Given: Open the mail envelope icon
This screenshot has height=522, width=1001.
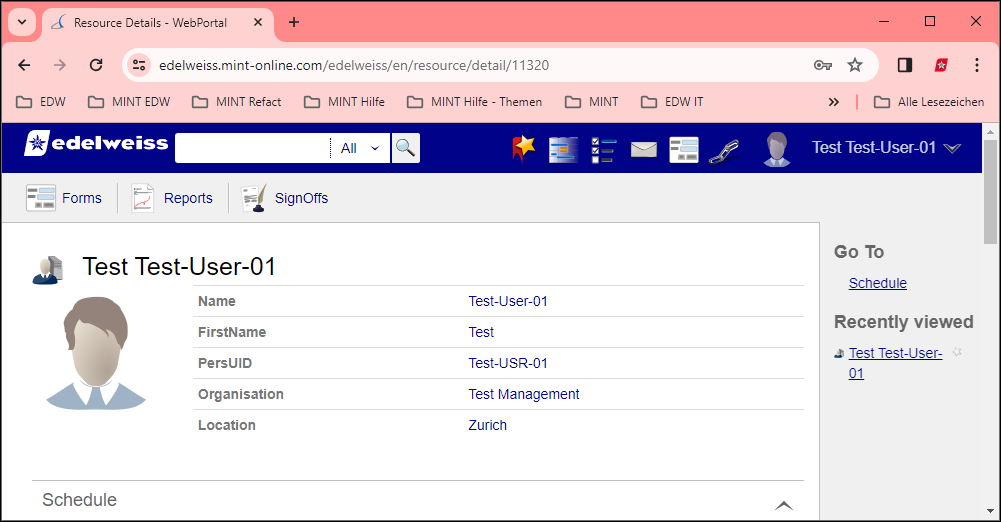Looking at the screenshot, I should pyautogui.click(x=644, y=149).
